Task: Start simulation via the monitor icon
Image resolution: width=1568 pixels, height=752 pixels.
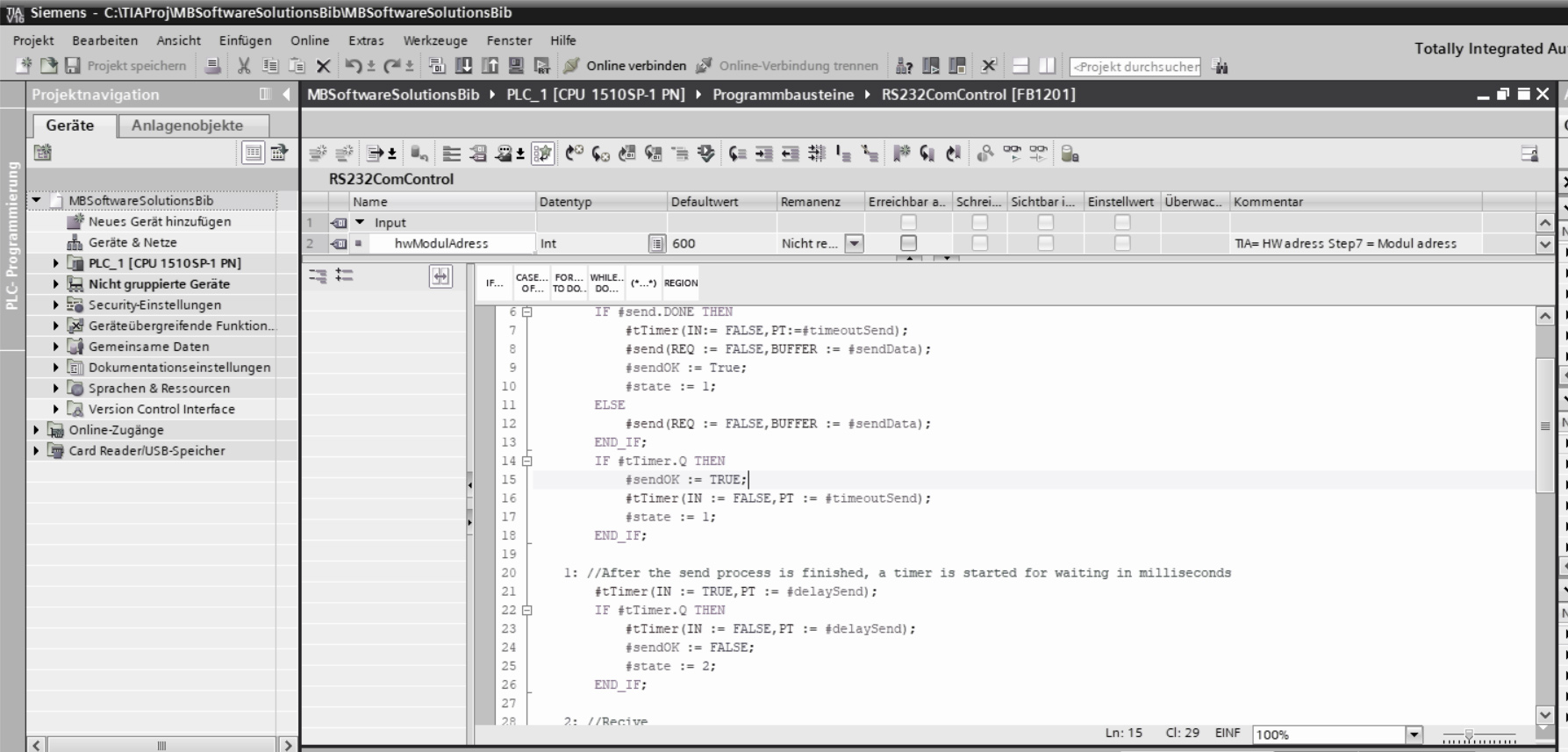Action: pos(516,66)
